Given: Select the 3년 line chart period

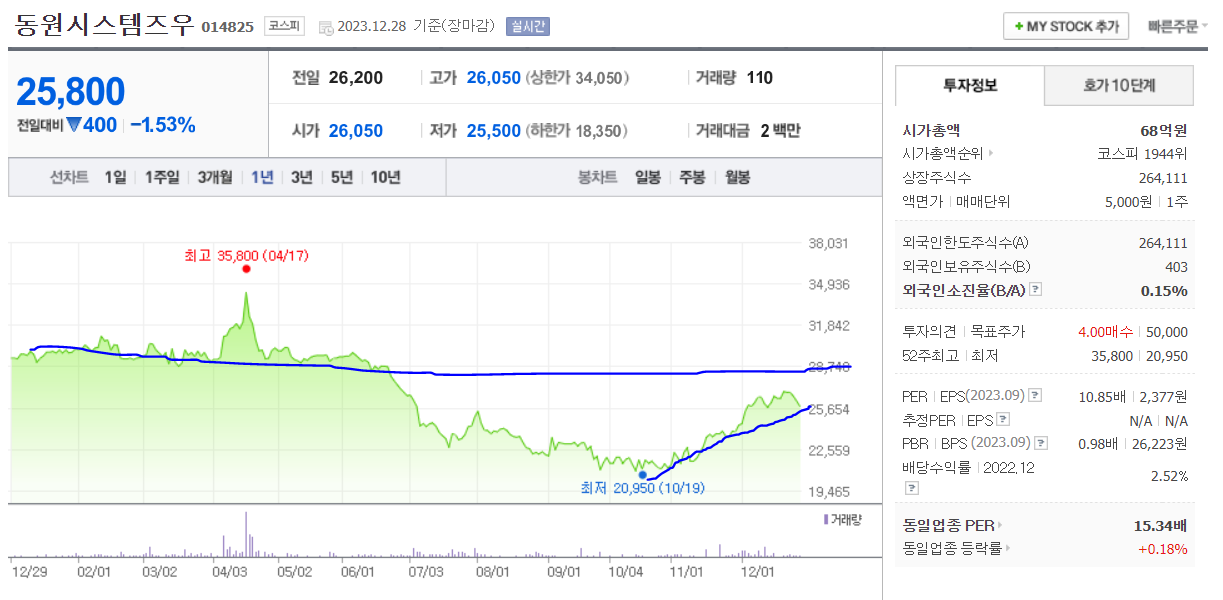Looking at the screenshot, I should [301, 177].
